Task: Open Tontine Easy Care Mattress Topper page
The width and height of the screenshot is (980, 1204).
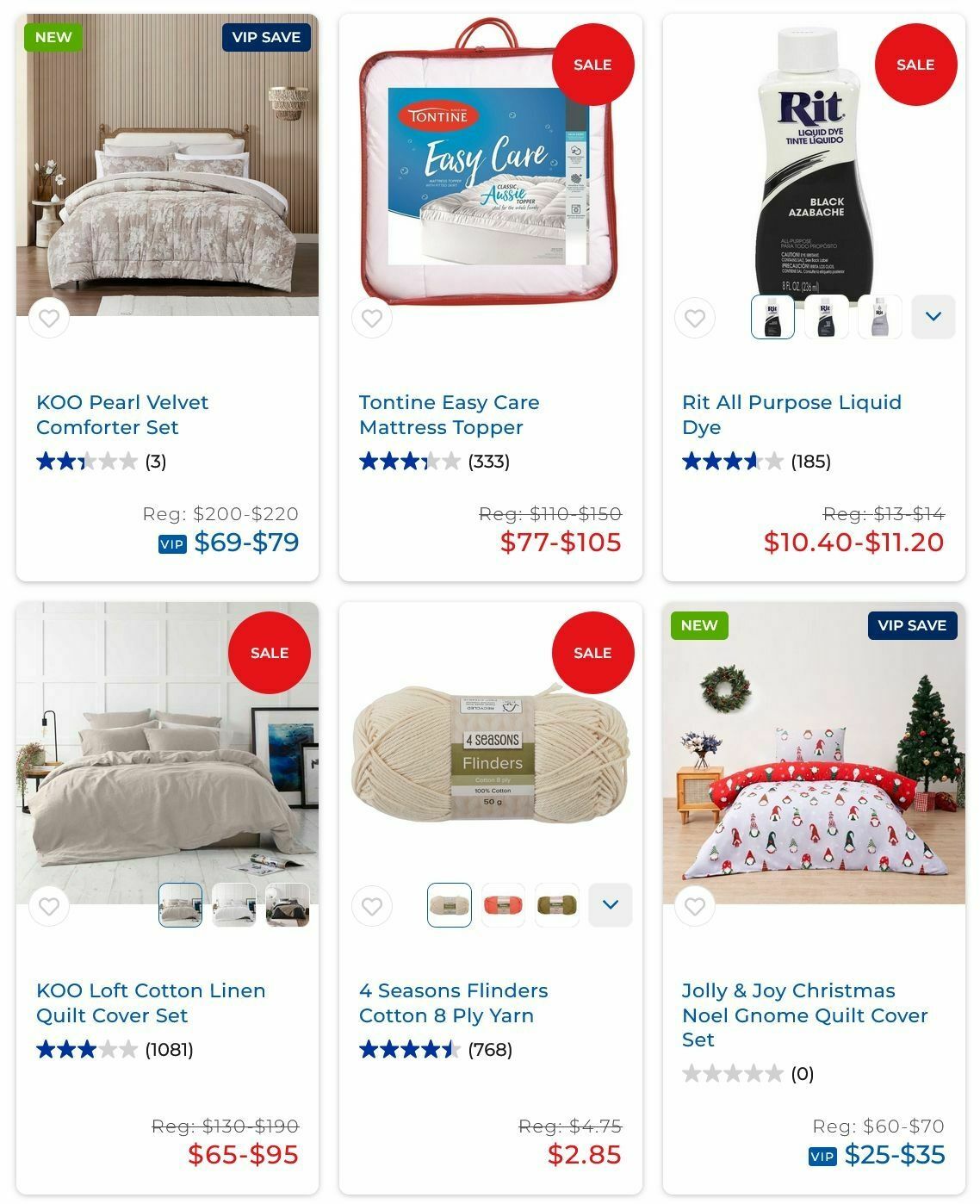Action: coord(449,414)
